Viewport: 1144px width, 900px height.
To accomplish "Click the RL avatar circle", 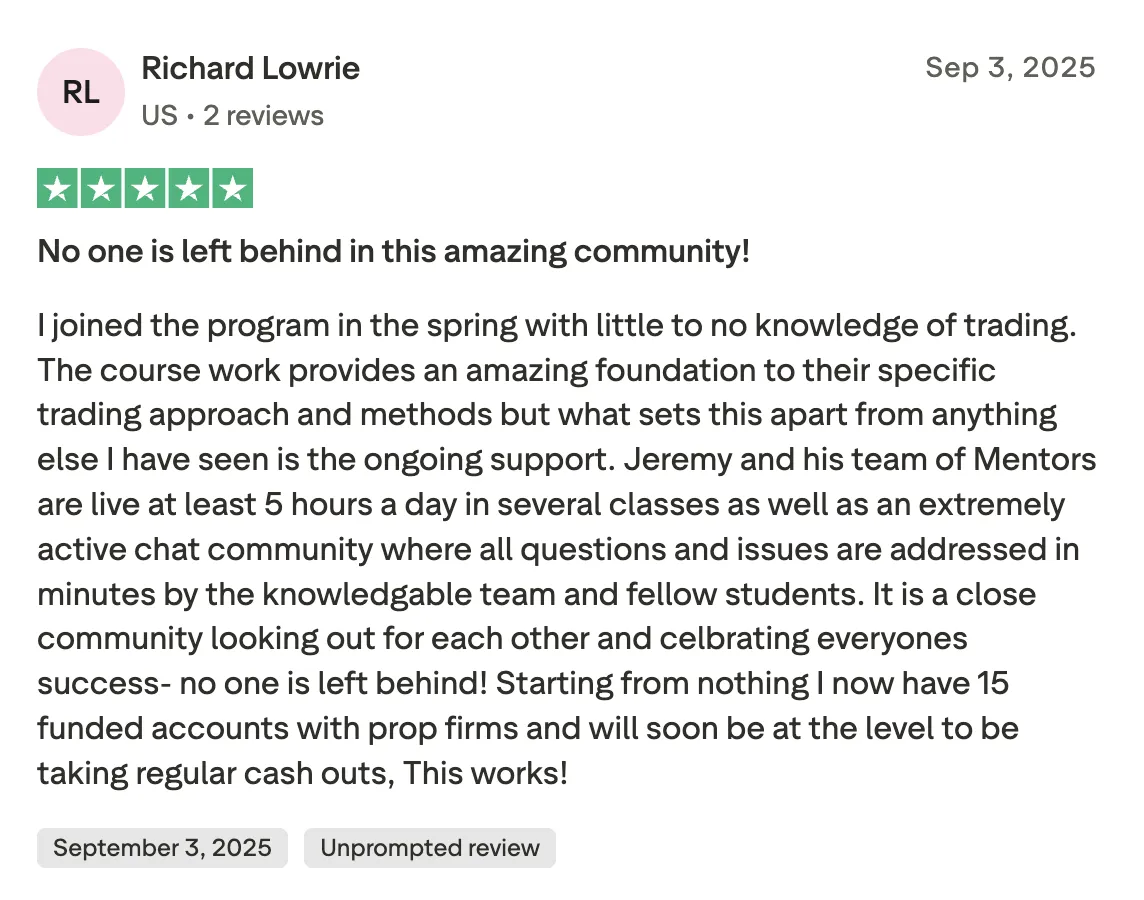I will pos(81,92).
